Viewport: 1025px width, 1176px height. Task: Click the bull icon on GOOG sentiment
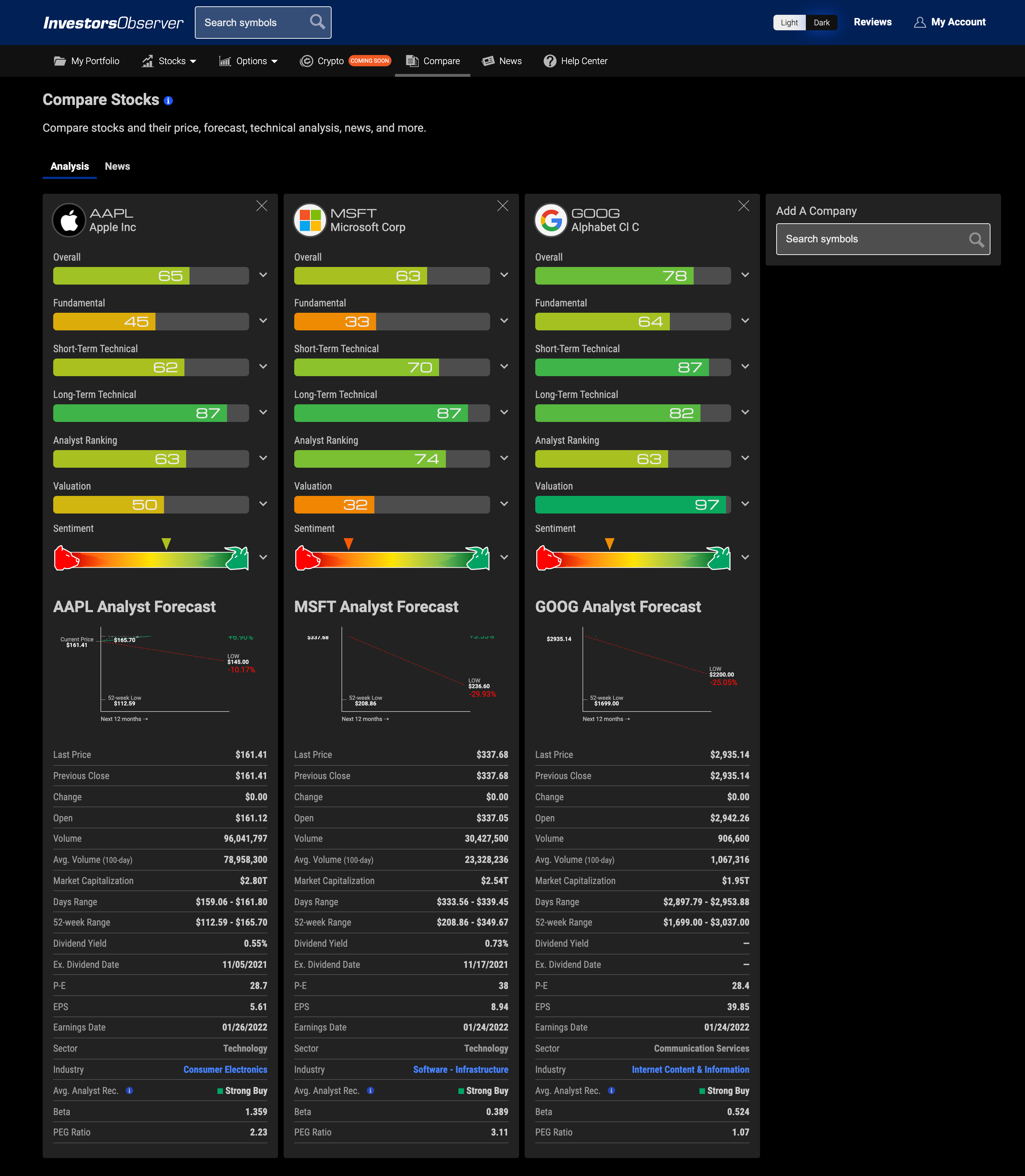718,558
